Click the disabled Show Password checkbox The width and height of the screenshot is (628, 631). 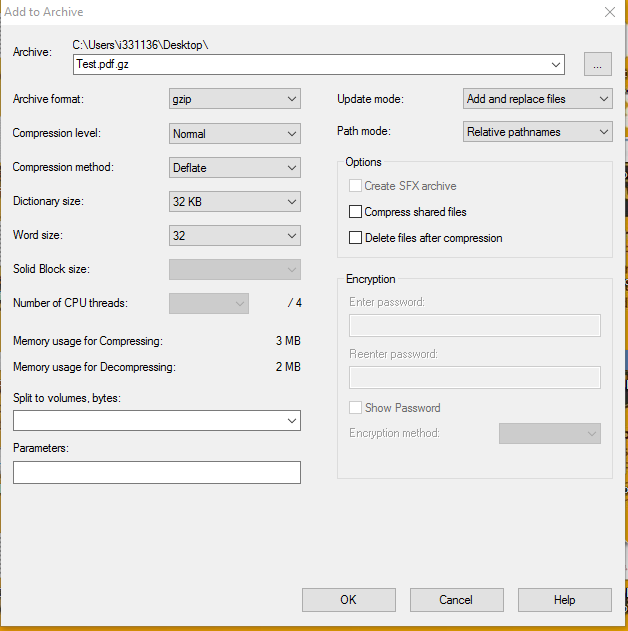click(355, 408)
